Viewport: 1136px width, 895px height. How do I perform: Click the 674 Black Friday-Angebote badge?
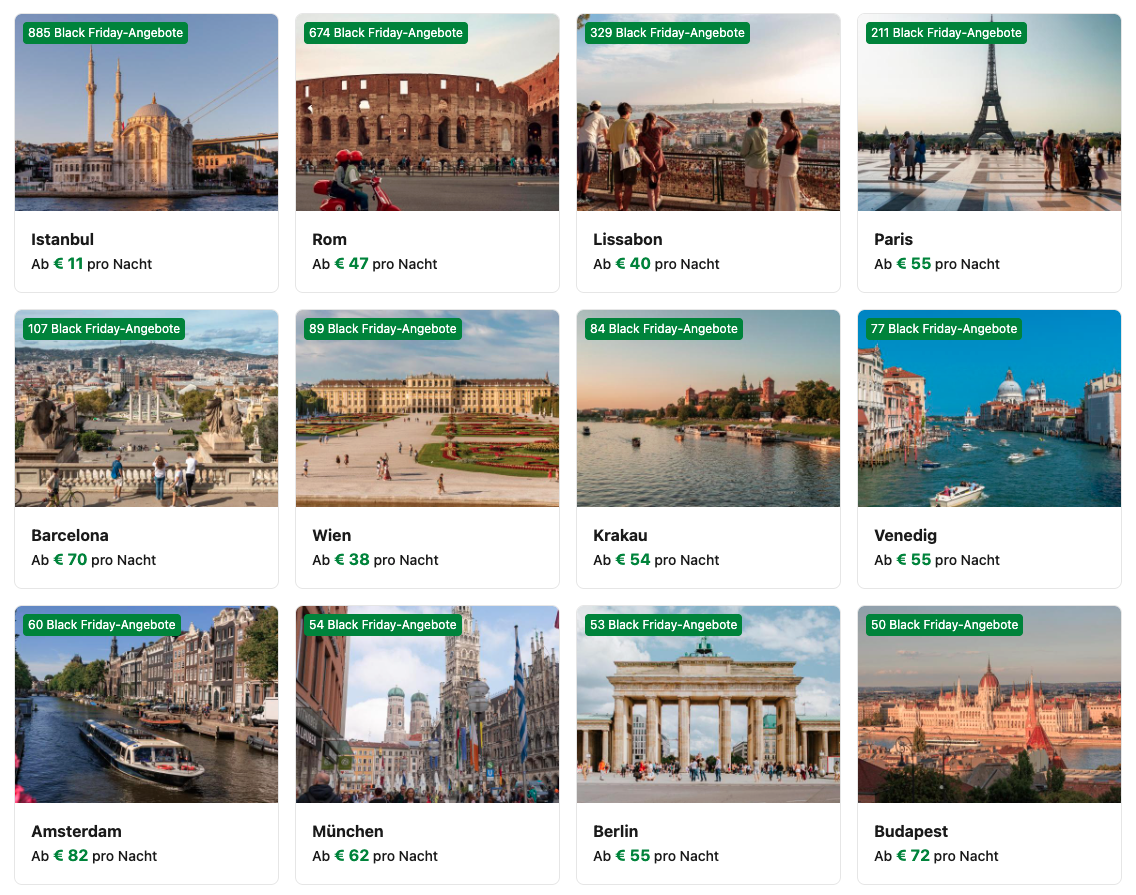(x=385, y=33)
